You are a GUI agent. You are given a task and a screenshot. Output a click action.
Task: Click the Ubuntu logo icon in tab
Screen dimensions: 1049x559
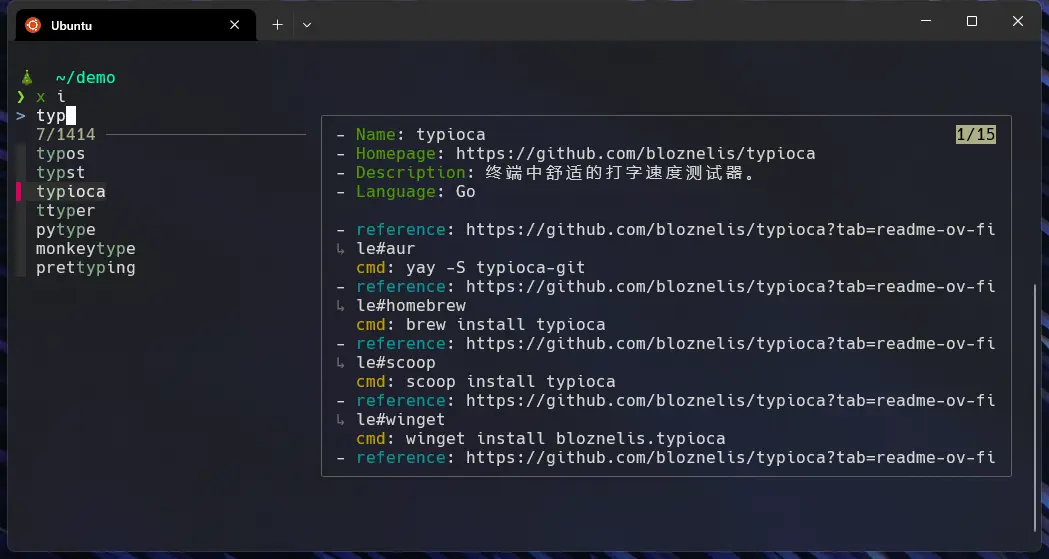pos(33,25)
